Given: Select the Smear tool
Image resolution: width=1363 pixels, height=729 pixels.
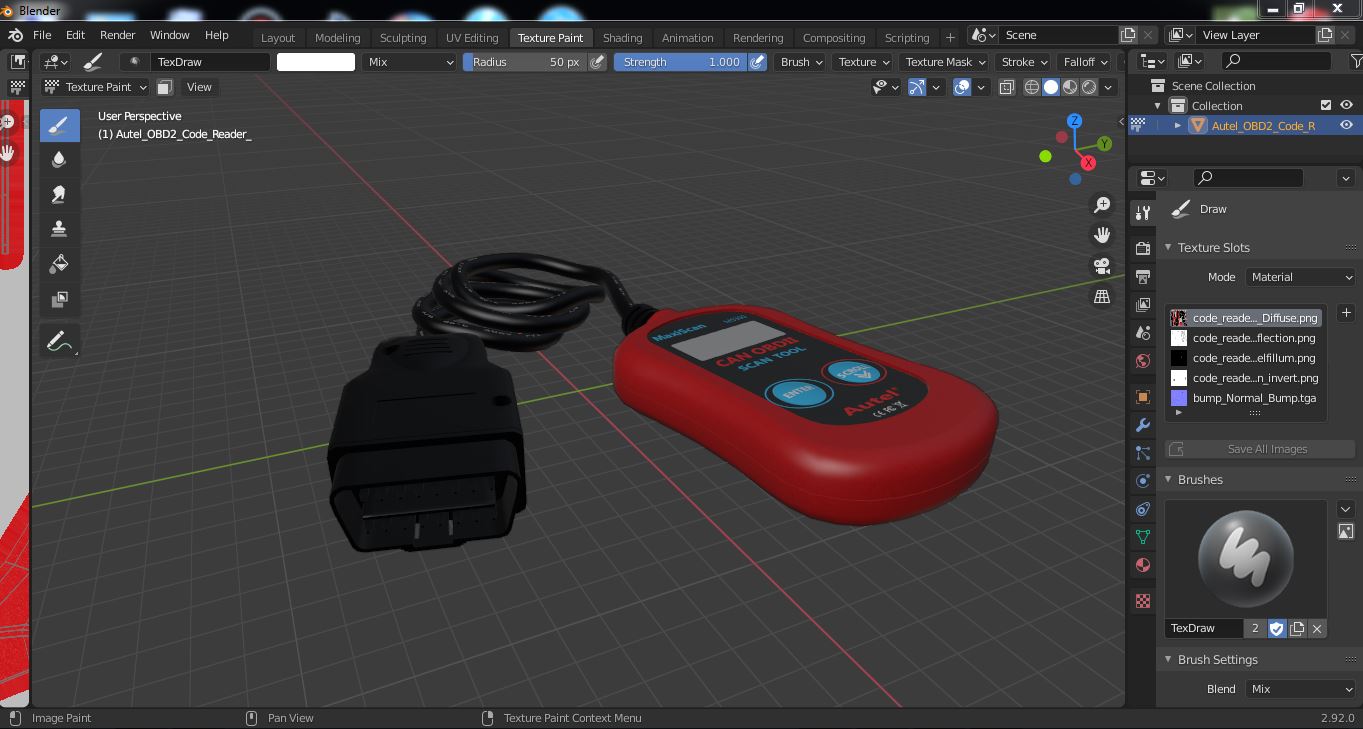Looking at the screenshot, I should coord(59,195).
